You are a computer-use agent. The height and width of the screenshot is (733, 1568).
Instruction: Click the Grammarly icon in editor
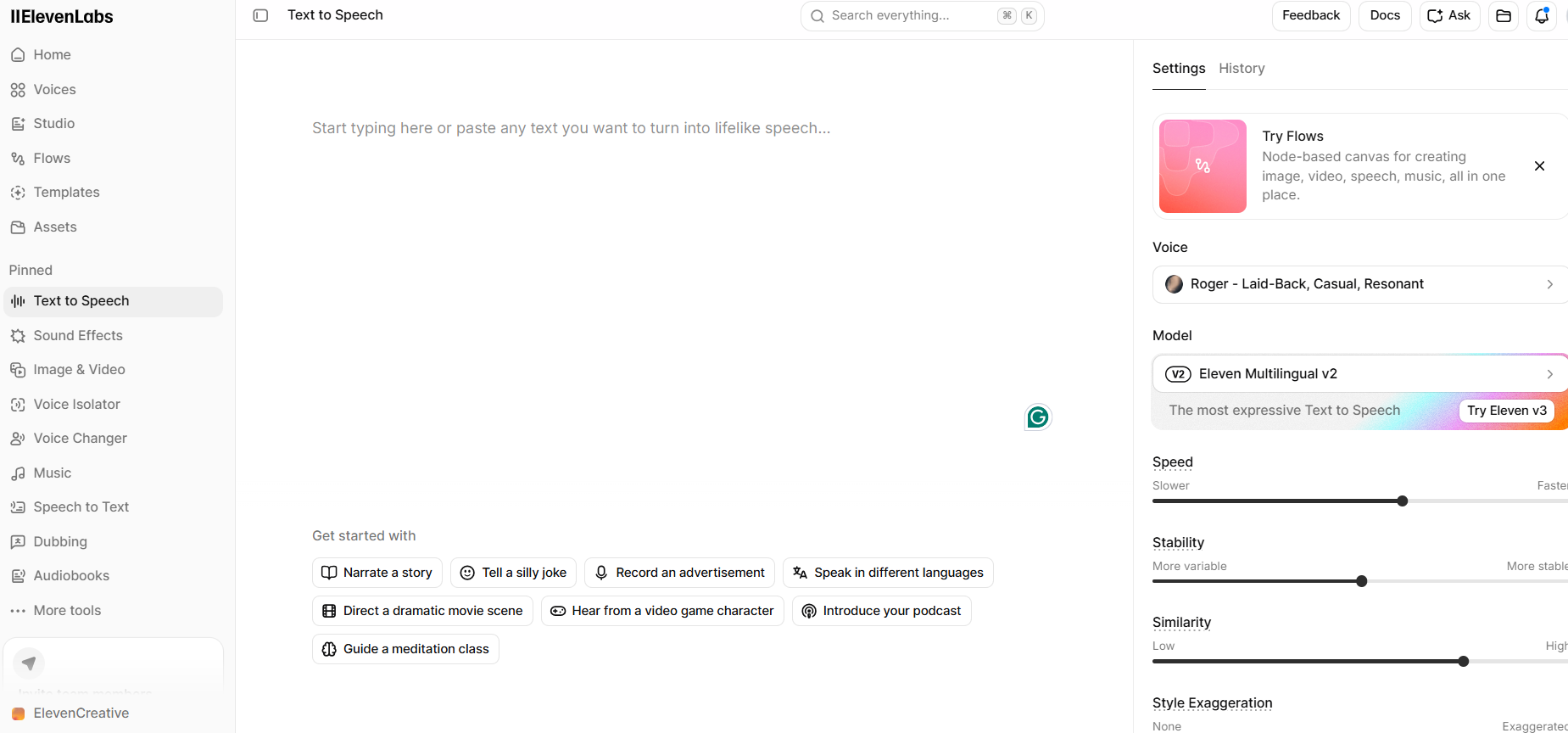click(x=1038, y=417)
